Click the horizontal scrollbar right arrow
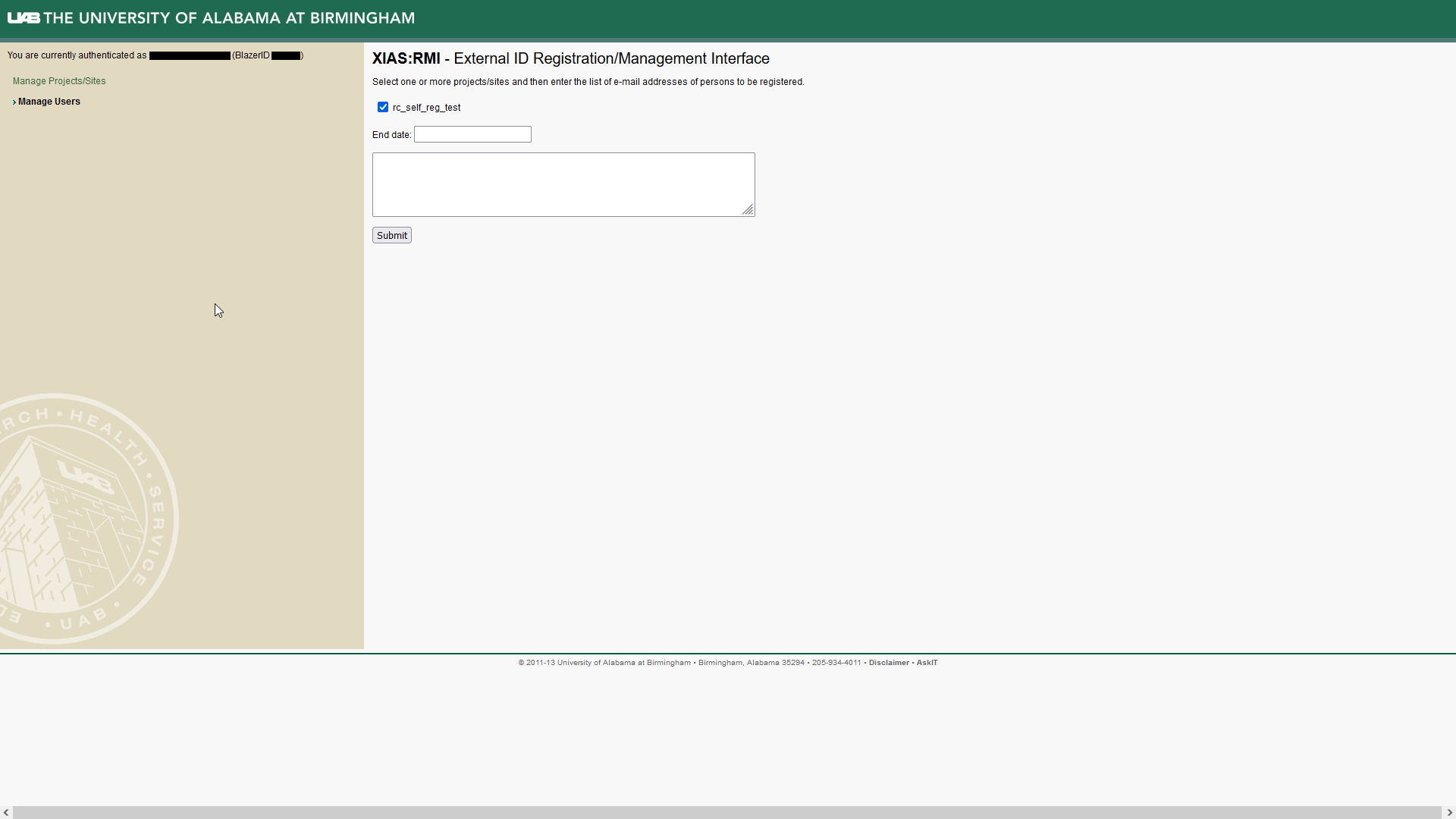The image size is (1456, 819). point(1449,813)
